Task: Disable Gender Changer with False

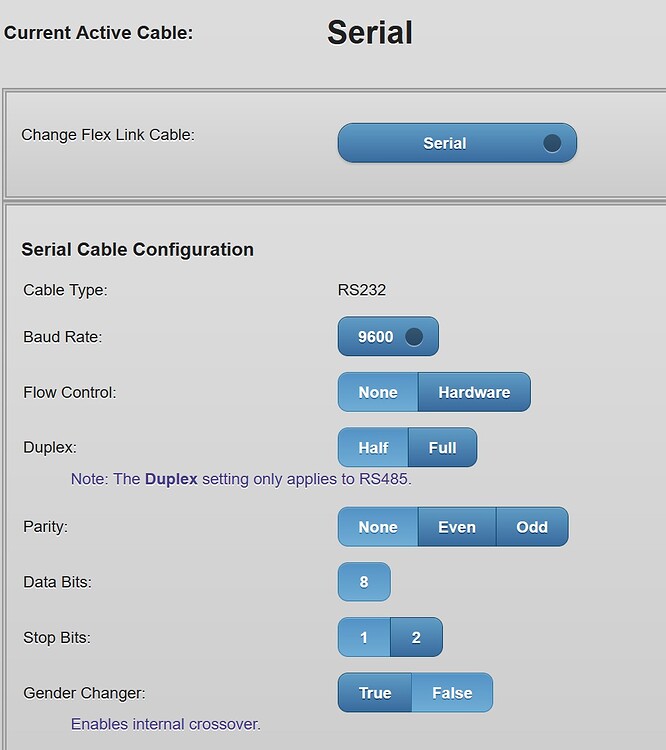Action: 452,692
